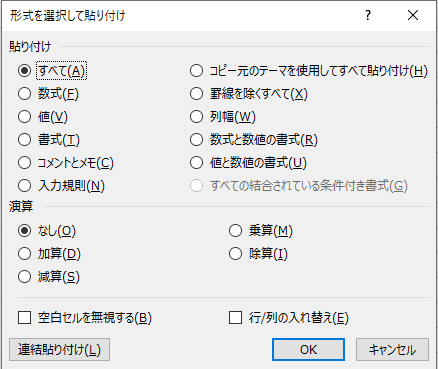Confirm with the OK button
The width and height of the screenshot is (438, 369).
click(308, 350)
